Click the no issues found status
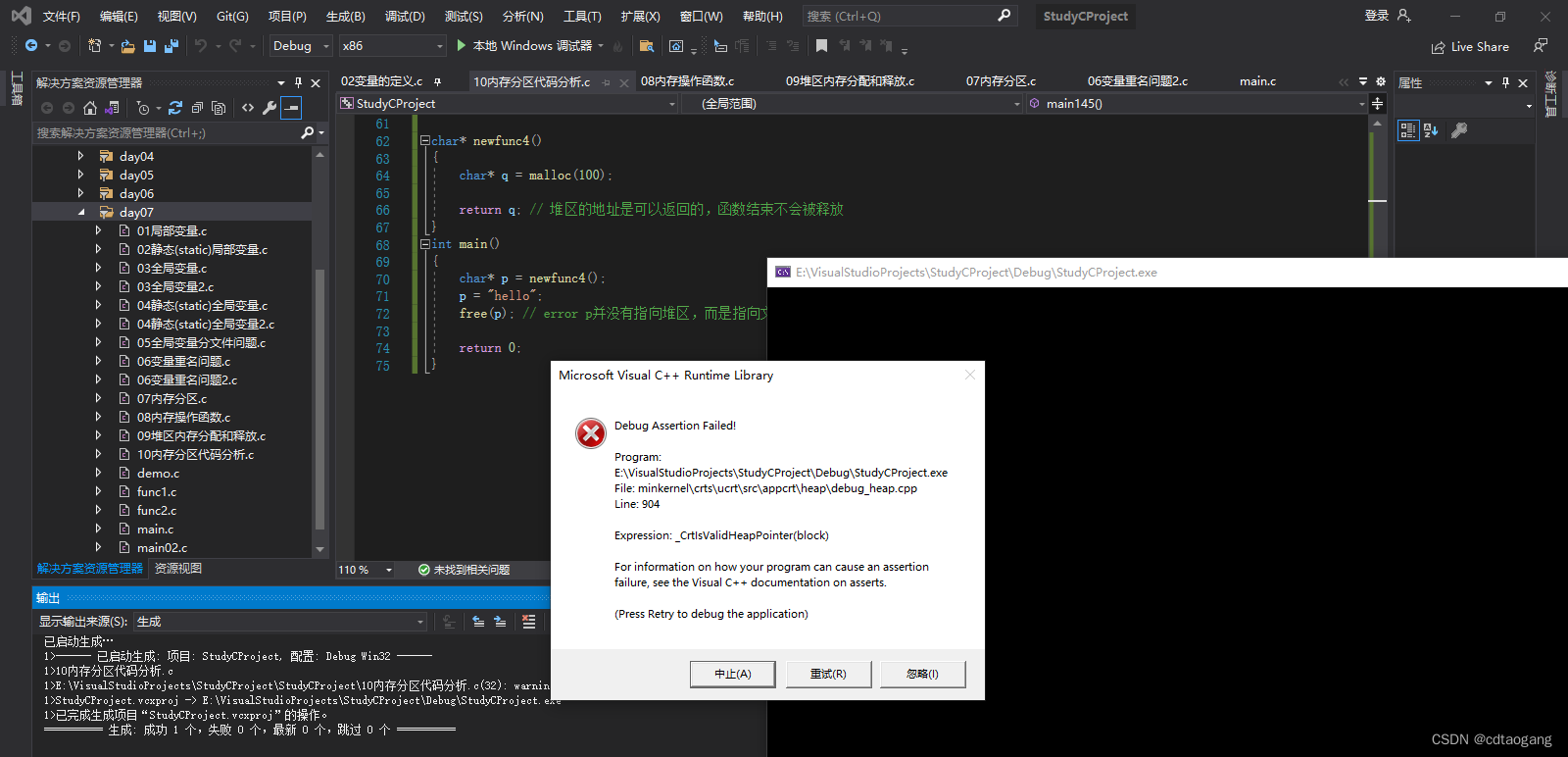1568x757 pixels. point(464,570)
